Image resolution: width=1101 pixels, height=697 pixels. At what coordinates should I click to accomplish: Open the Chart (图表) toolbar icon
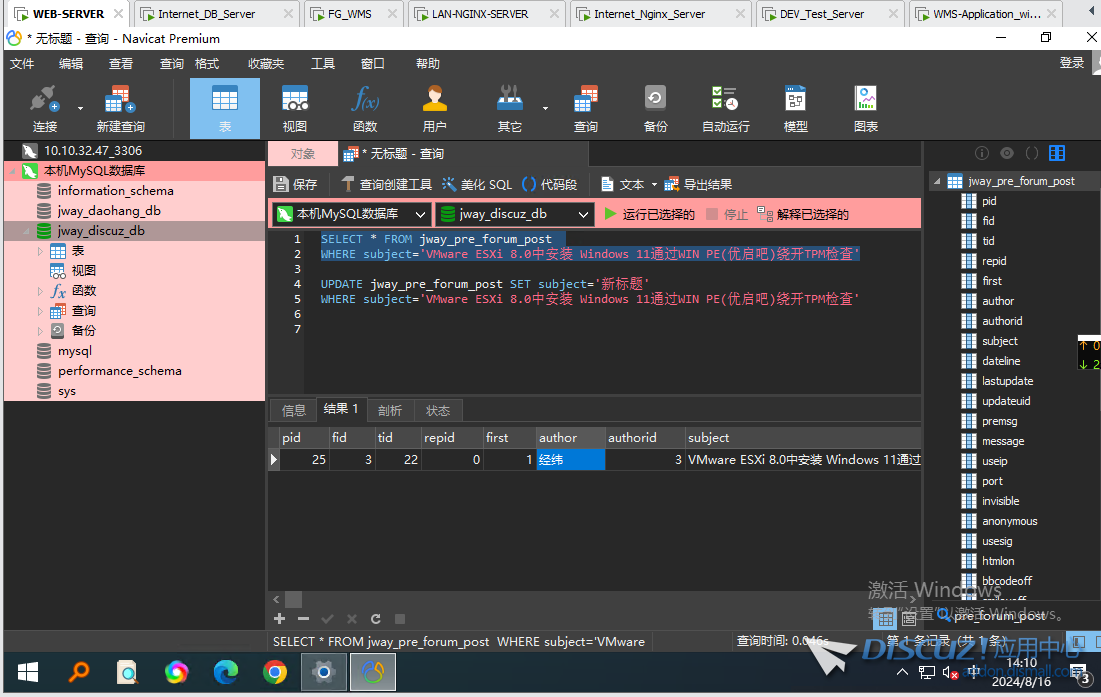point(866,108)
